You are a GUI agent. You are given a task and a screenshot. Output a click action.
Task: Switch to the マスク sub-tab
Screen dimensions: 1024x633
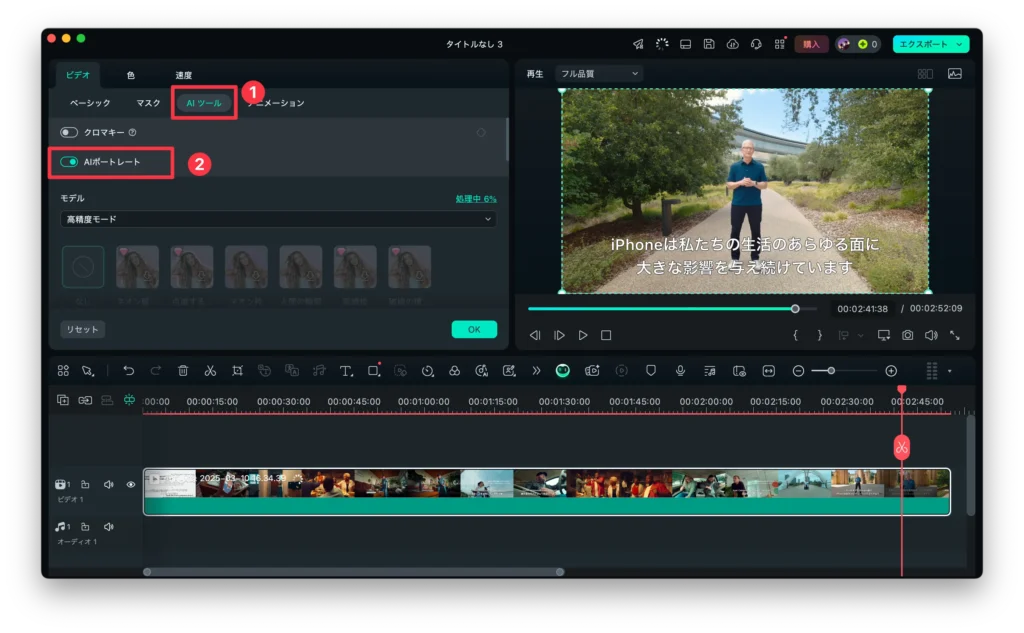click(x=148, y=103)
